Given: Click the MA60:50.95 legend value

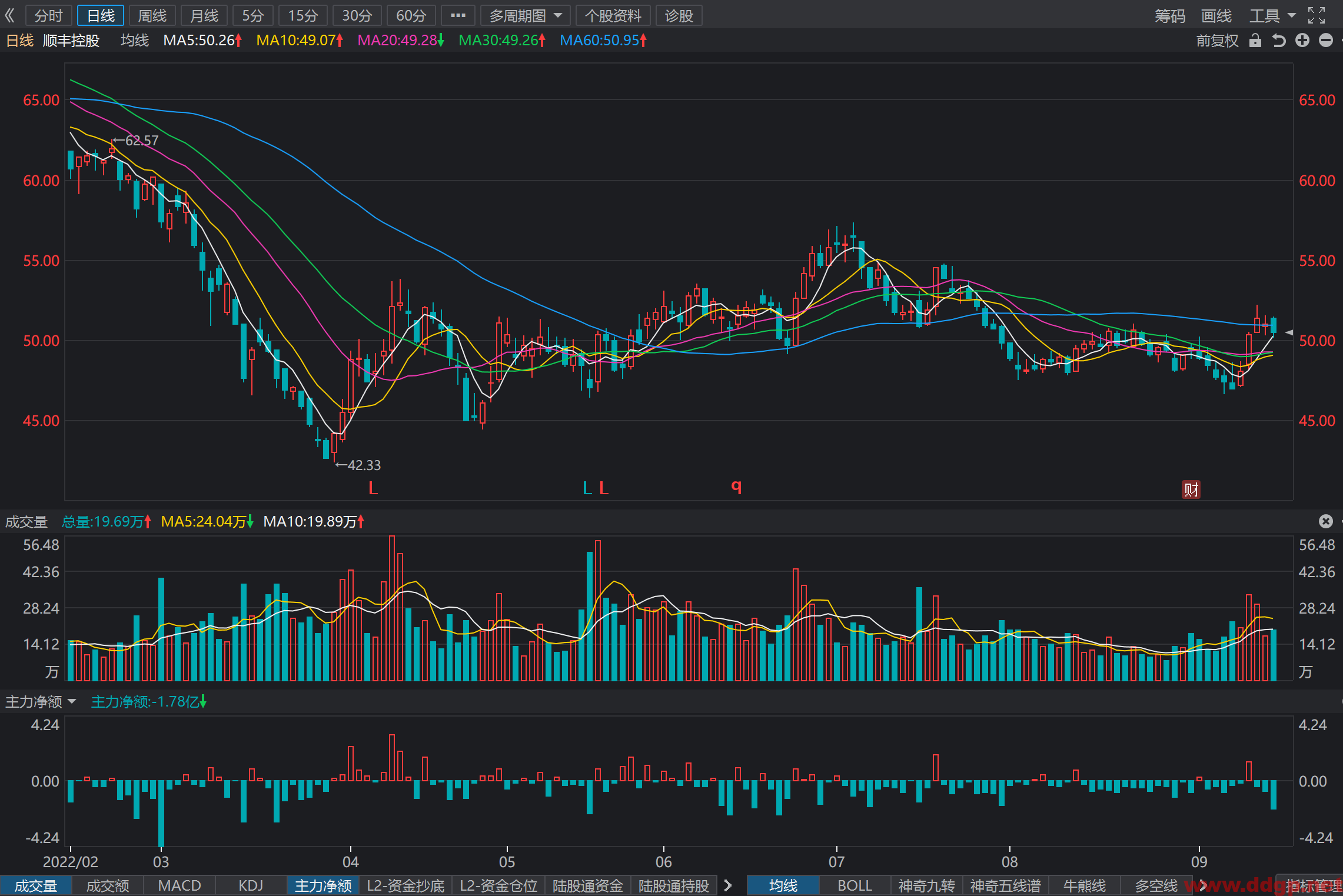Looking at the screenshot, I should pos(603,40).
